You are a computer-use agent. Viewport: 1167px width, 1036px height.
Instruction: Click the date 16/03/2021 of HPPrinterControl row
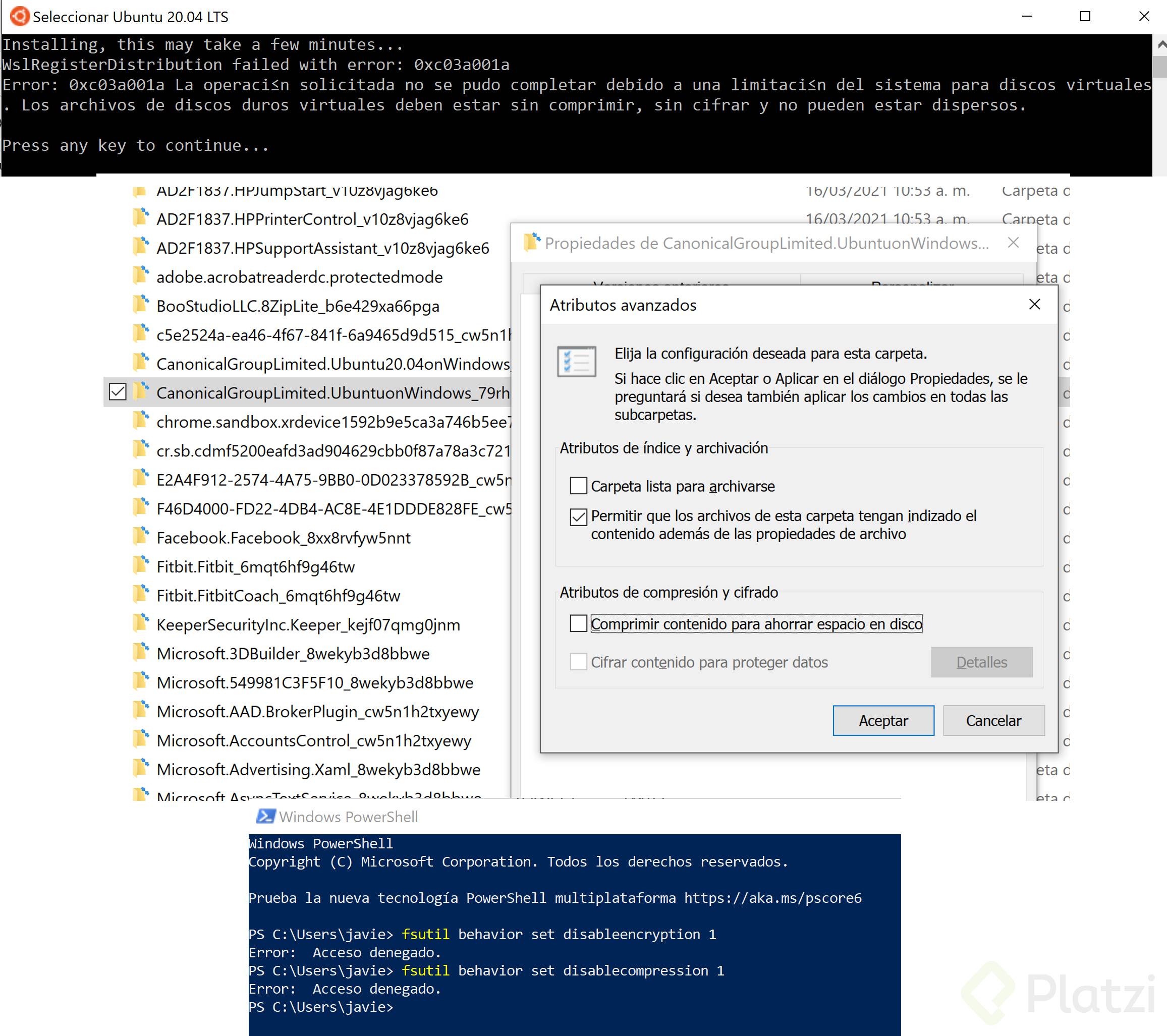click(x=887, y=219)
